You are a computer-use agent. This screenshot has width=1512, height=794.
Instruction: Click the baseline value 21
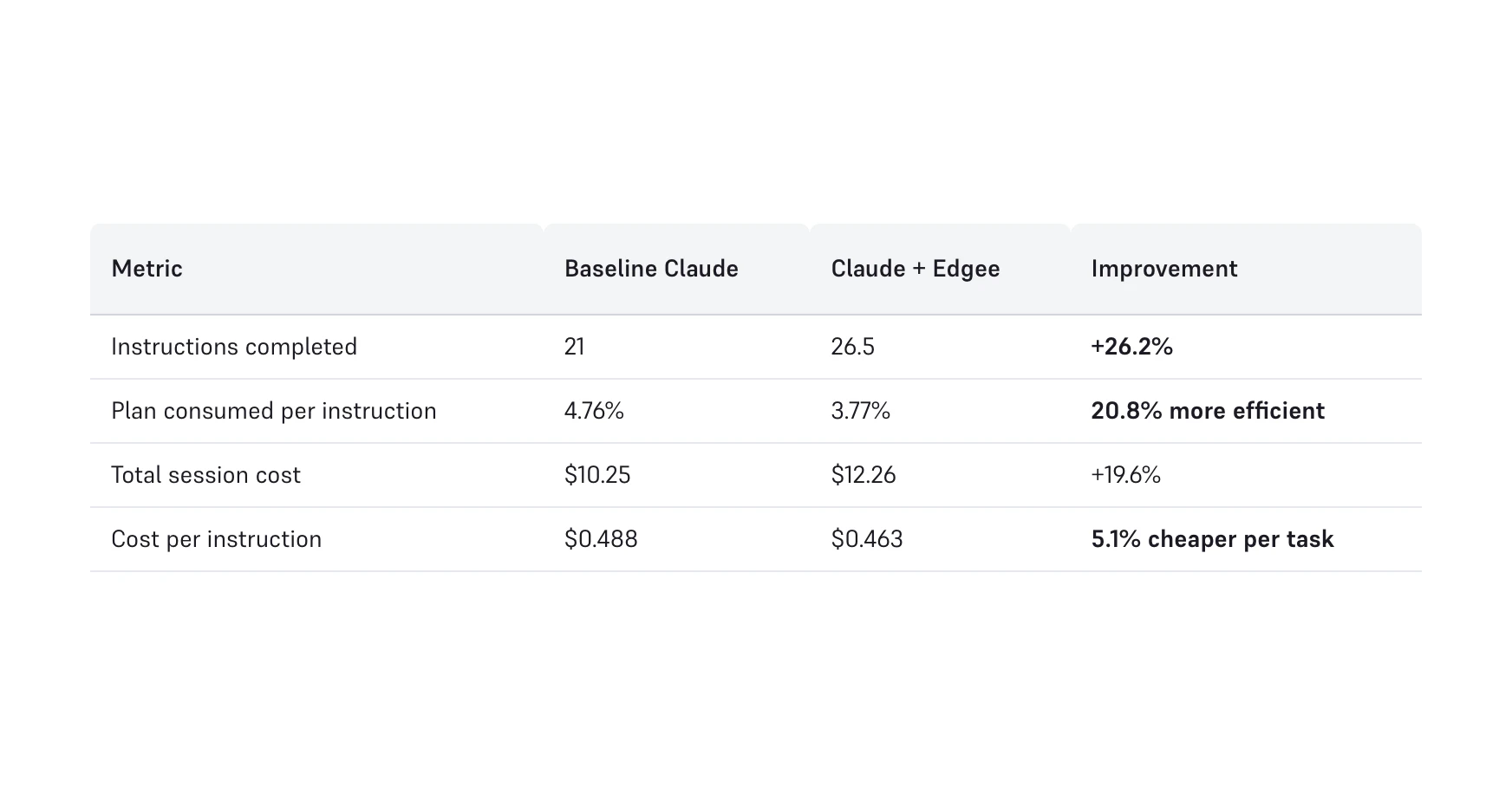click(574, 347)
